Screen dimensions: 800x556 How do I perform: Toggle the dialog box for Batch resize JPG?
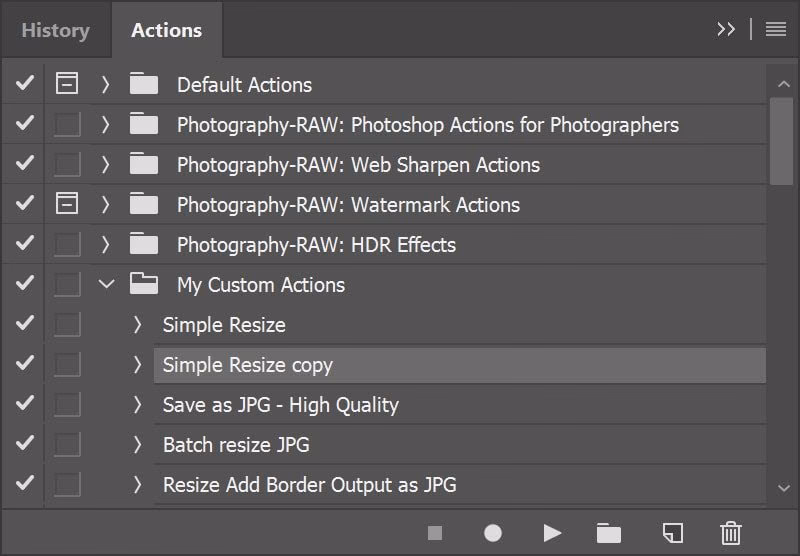tap(67, 444)
